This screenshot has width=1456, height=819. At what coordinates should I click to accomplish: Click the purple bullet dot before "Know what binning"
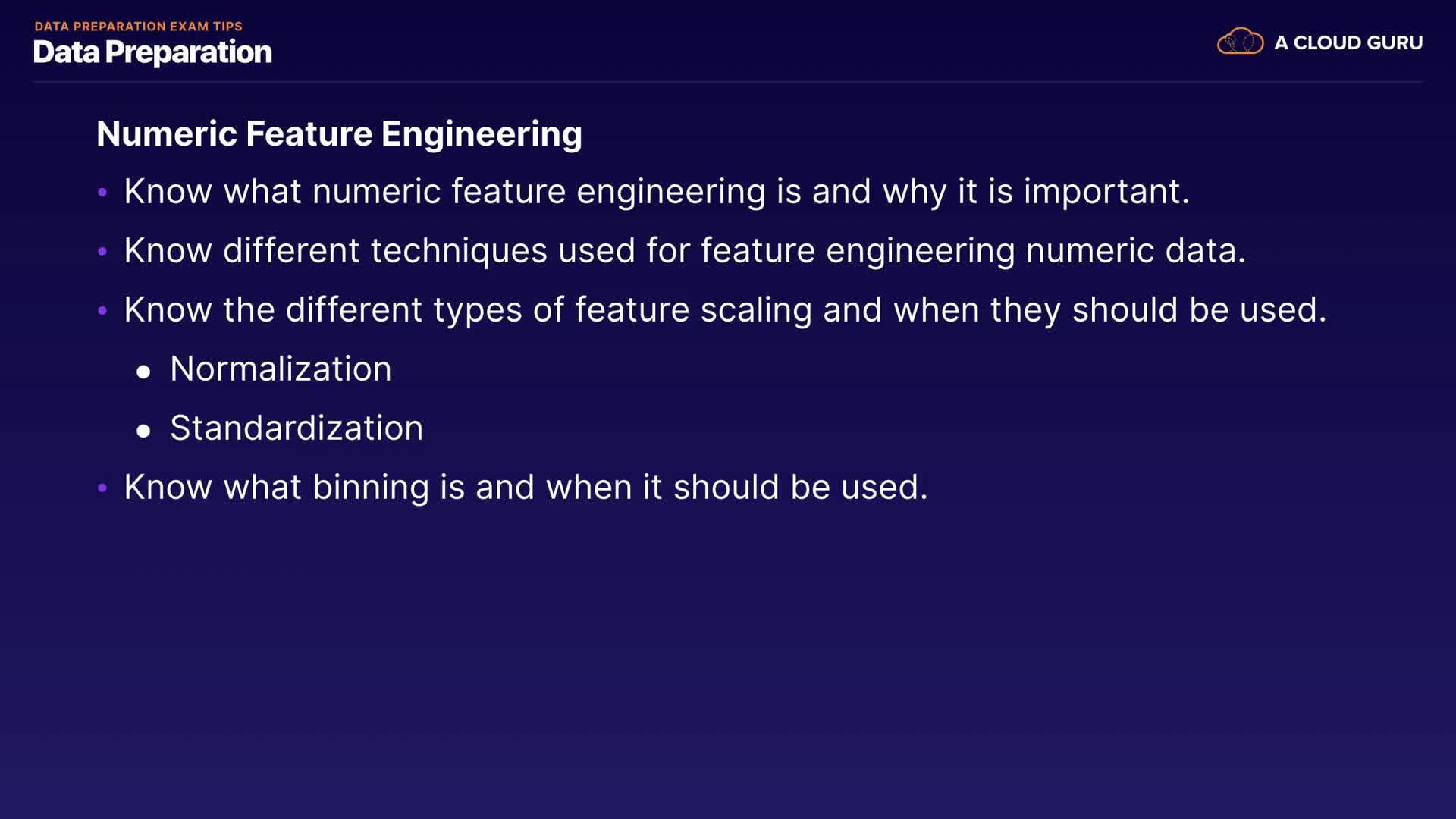(x=102, y=488)
